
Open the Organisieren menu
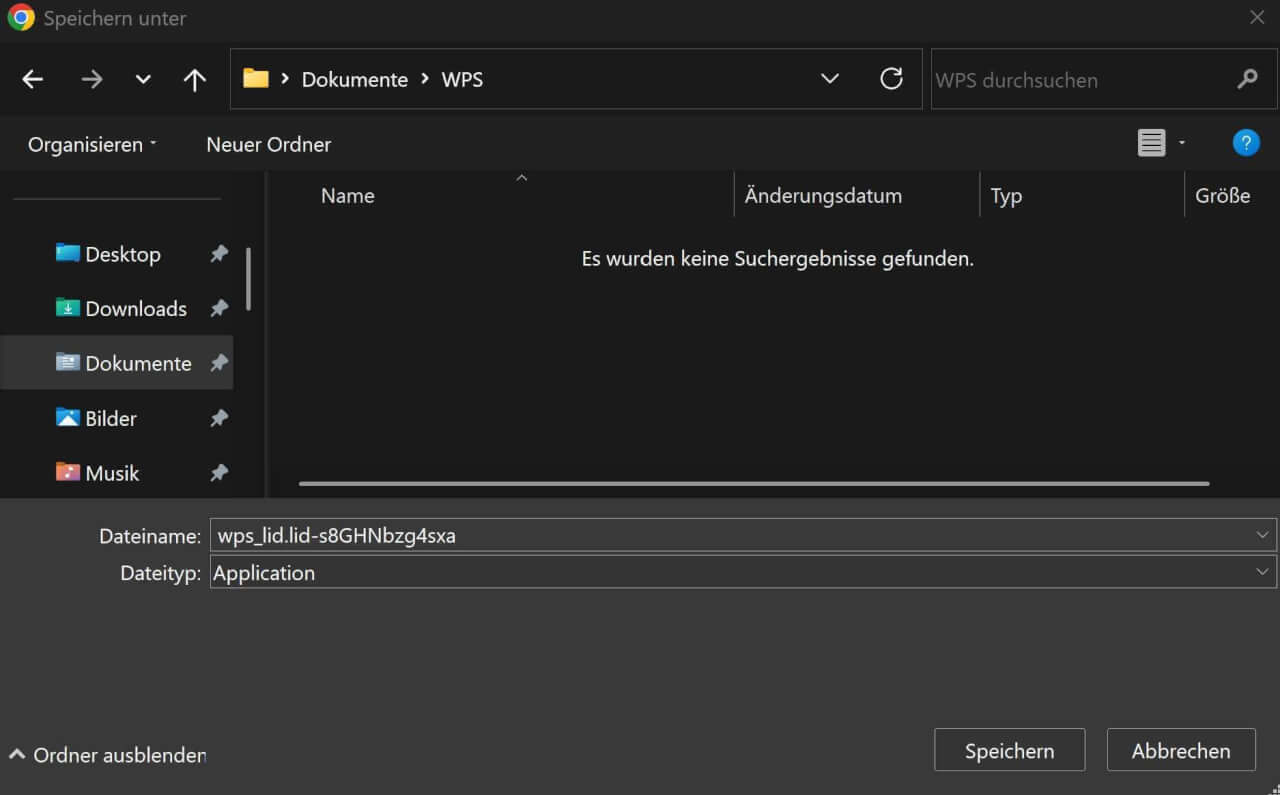[92, 144]
